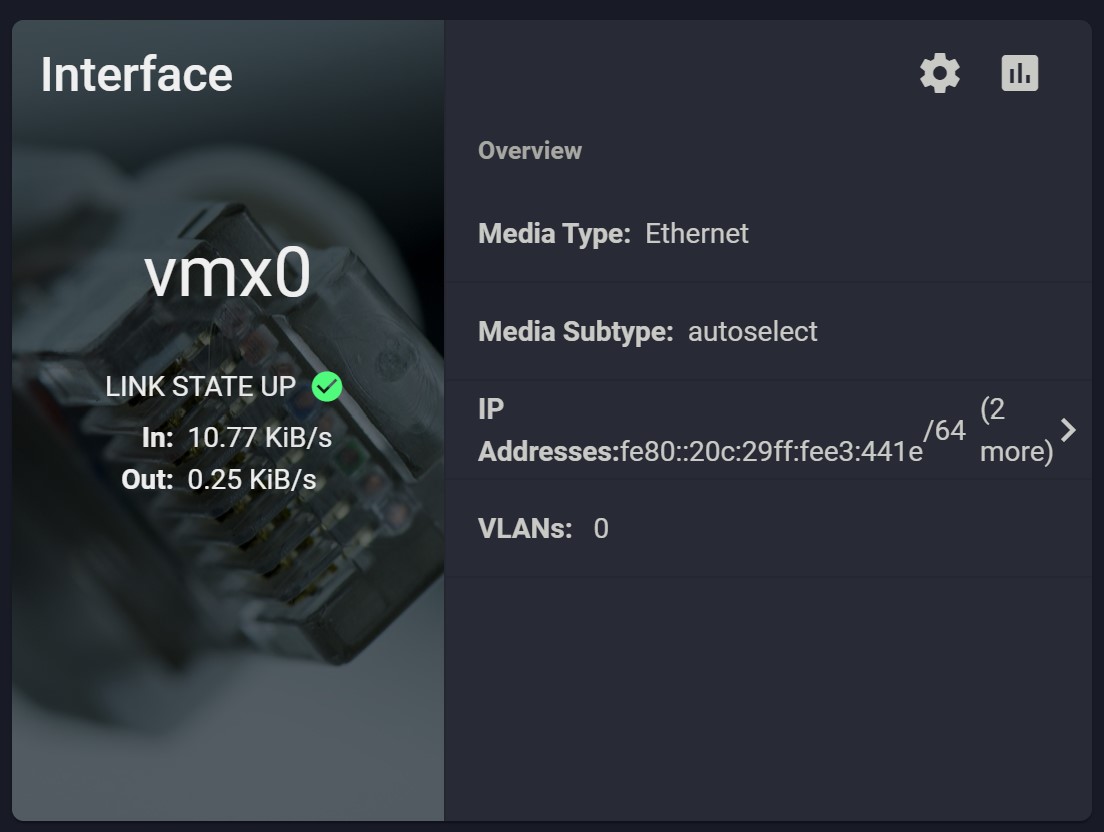The width and height of the screenshot is (1104, 832).
Task: Click the Out traffic rate value
Action: coord(252,480)
